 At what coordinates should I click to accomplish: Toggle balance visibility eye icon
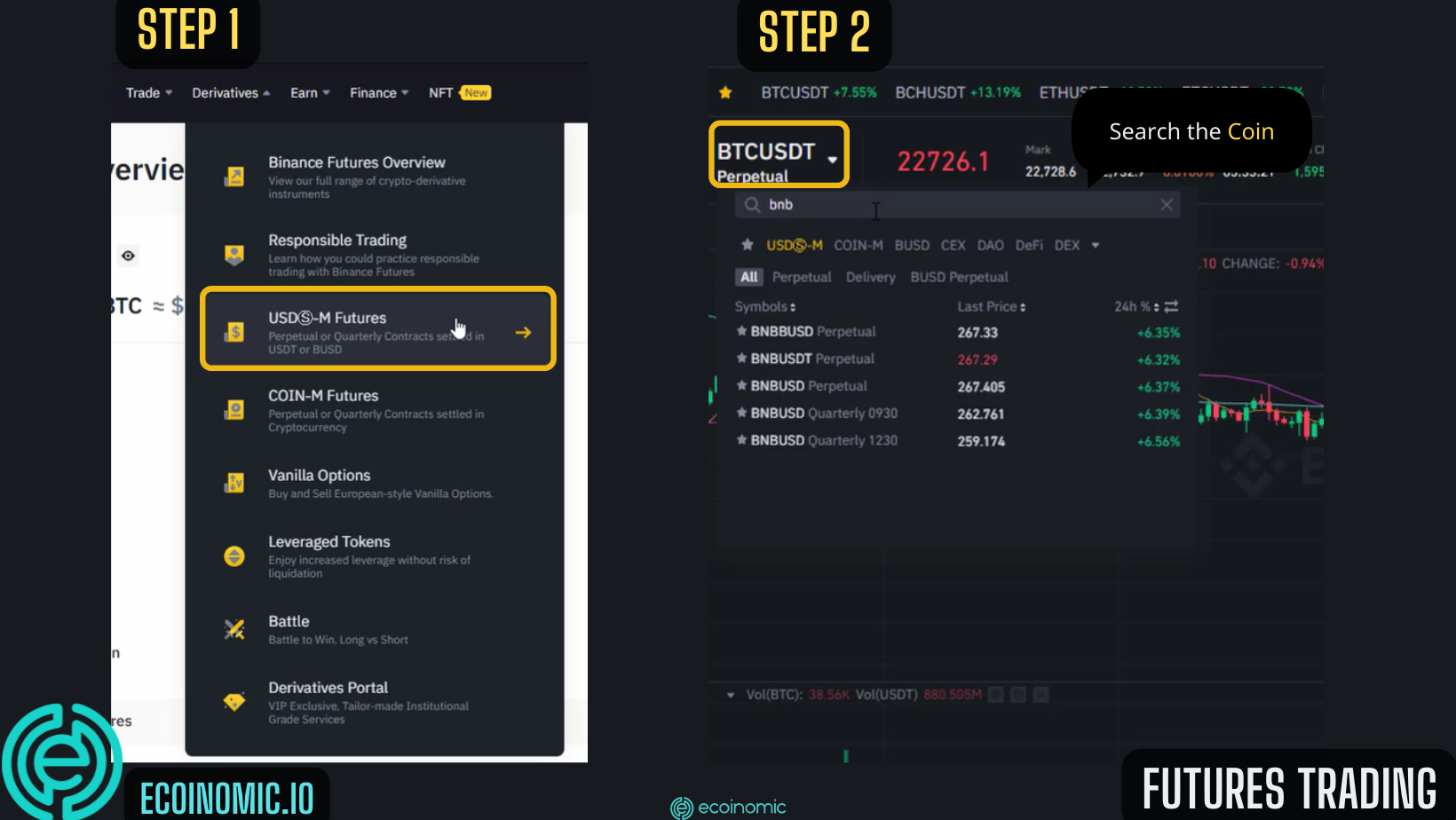pyautogui.click(x=129, y=256)
